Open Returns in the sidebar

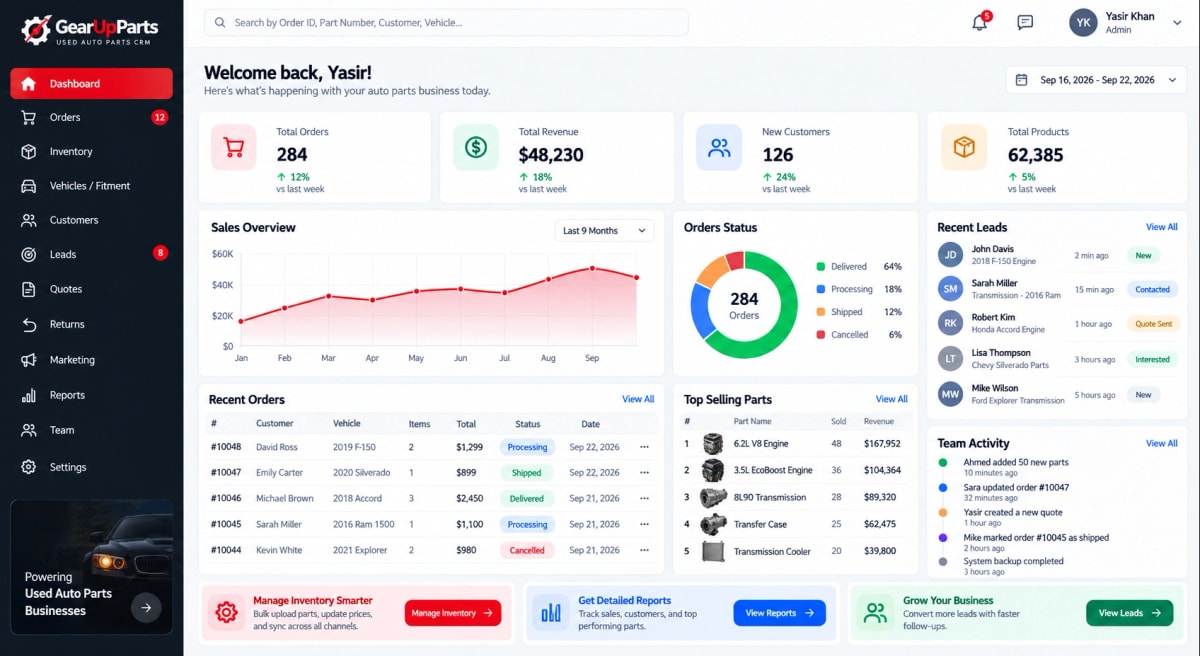pos(91,324)
